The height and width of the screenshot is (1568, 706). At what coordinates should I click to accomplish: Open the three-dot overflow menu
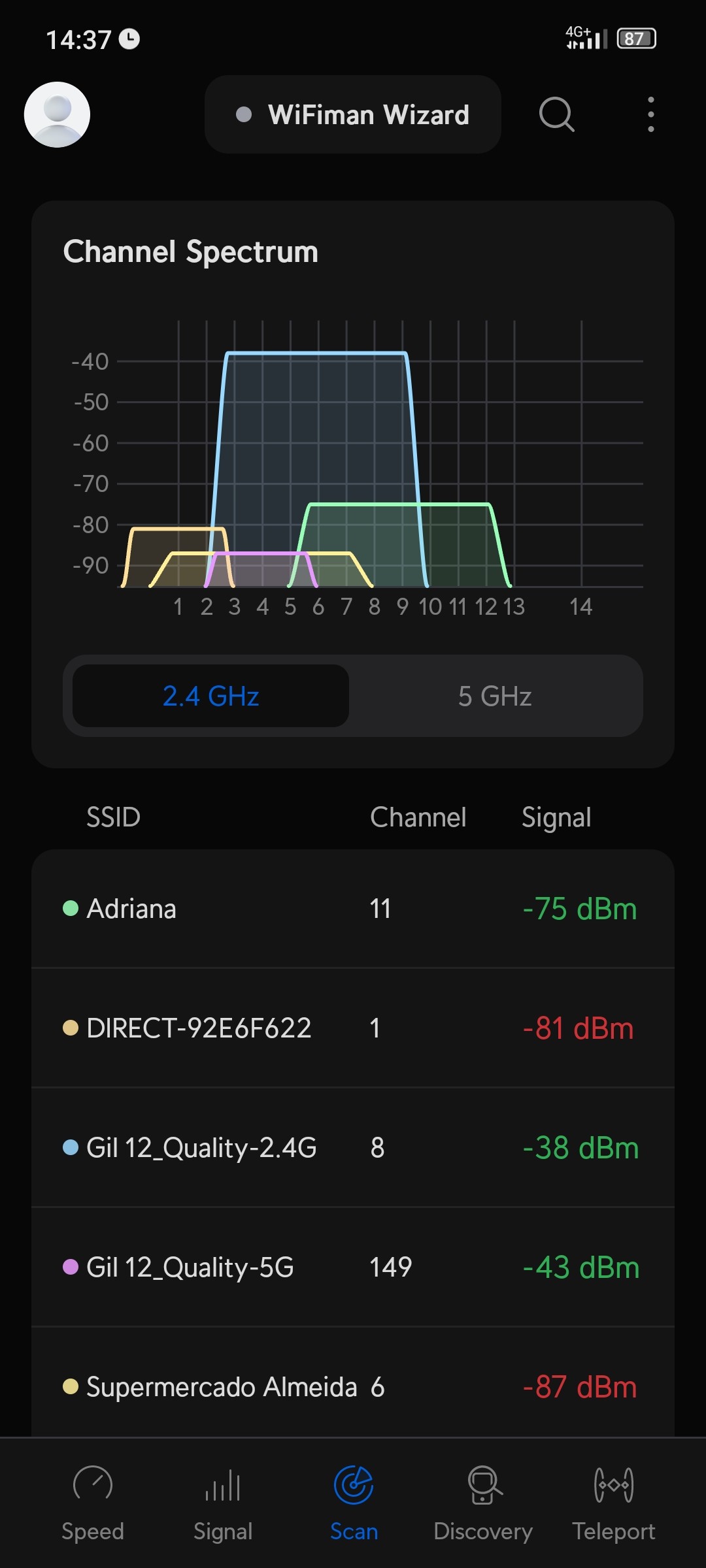(650, 114)
